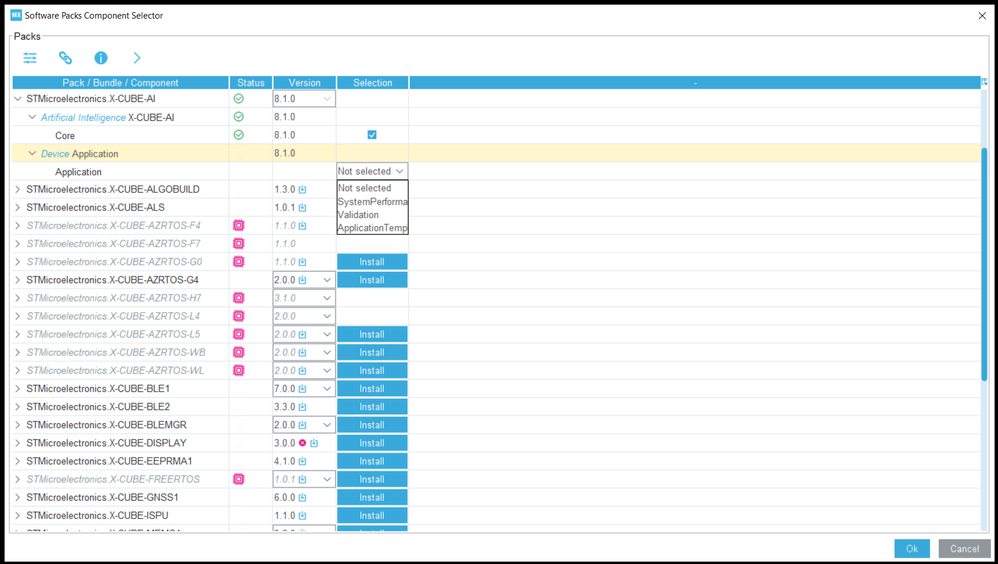Install the X-CUBE-AZRTOS-G4 pack
This screenshot has width=998, height=564.
point(372,280)
